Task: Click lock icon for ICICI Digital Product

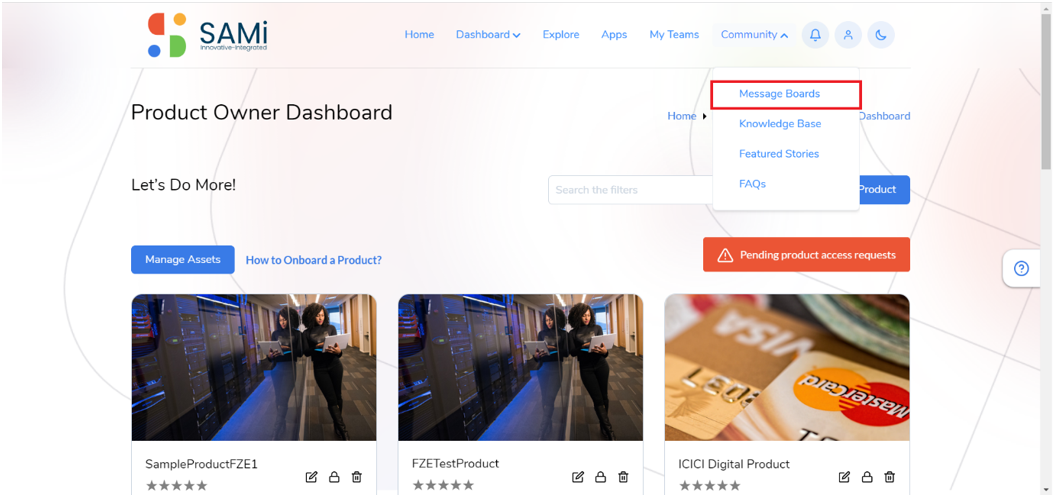Action: pyautogui.click(x=867, y=477)
